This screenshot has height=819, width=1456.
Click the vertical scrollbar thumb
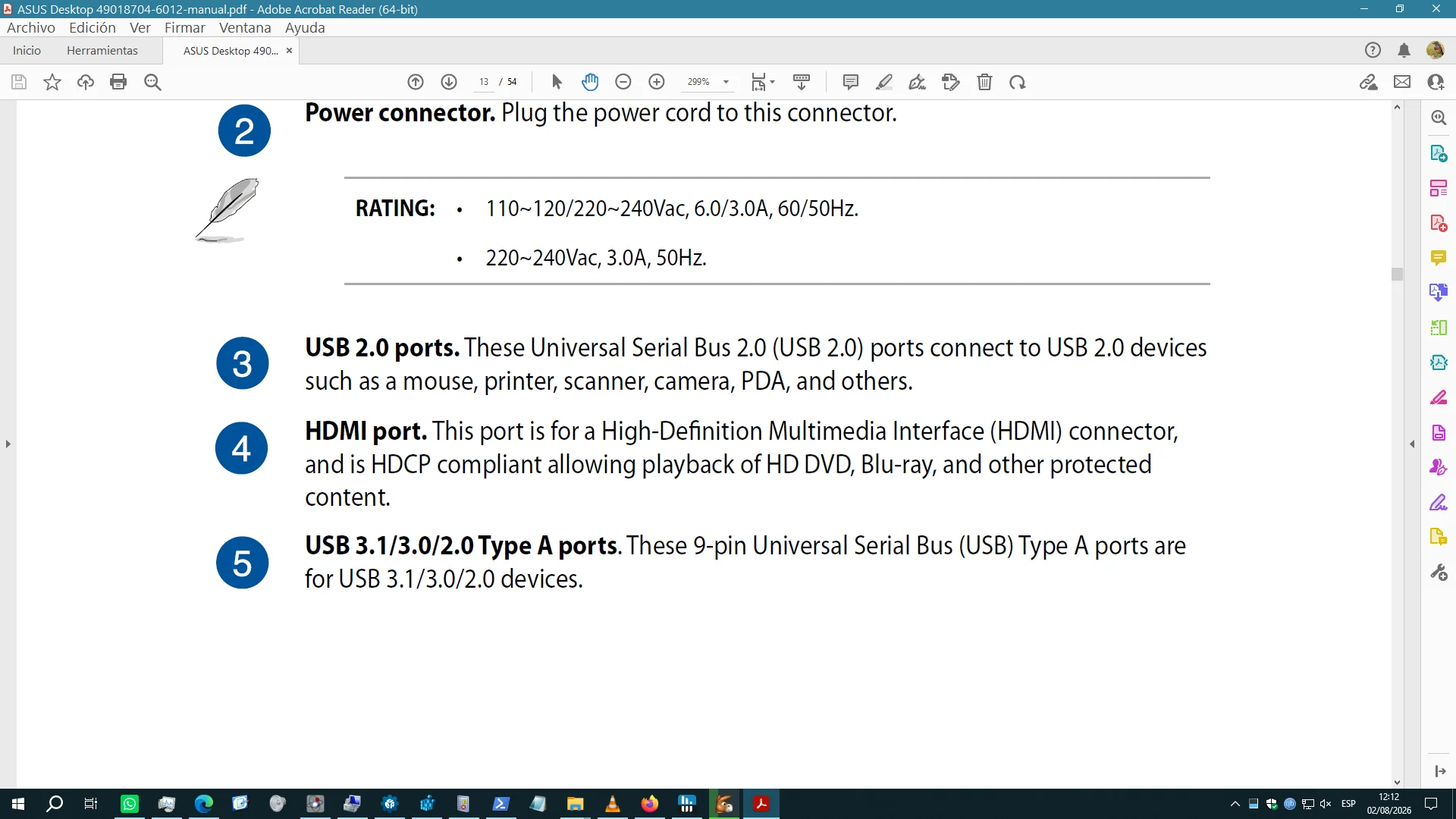tap(1397, 274)
